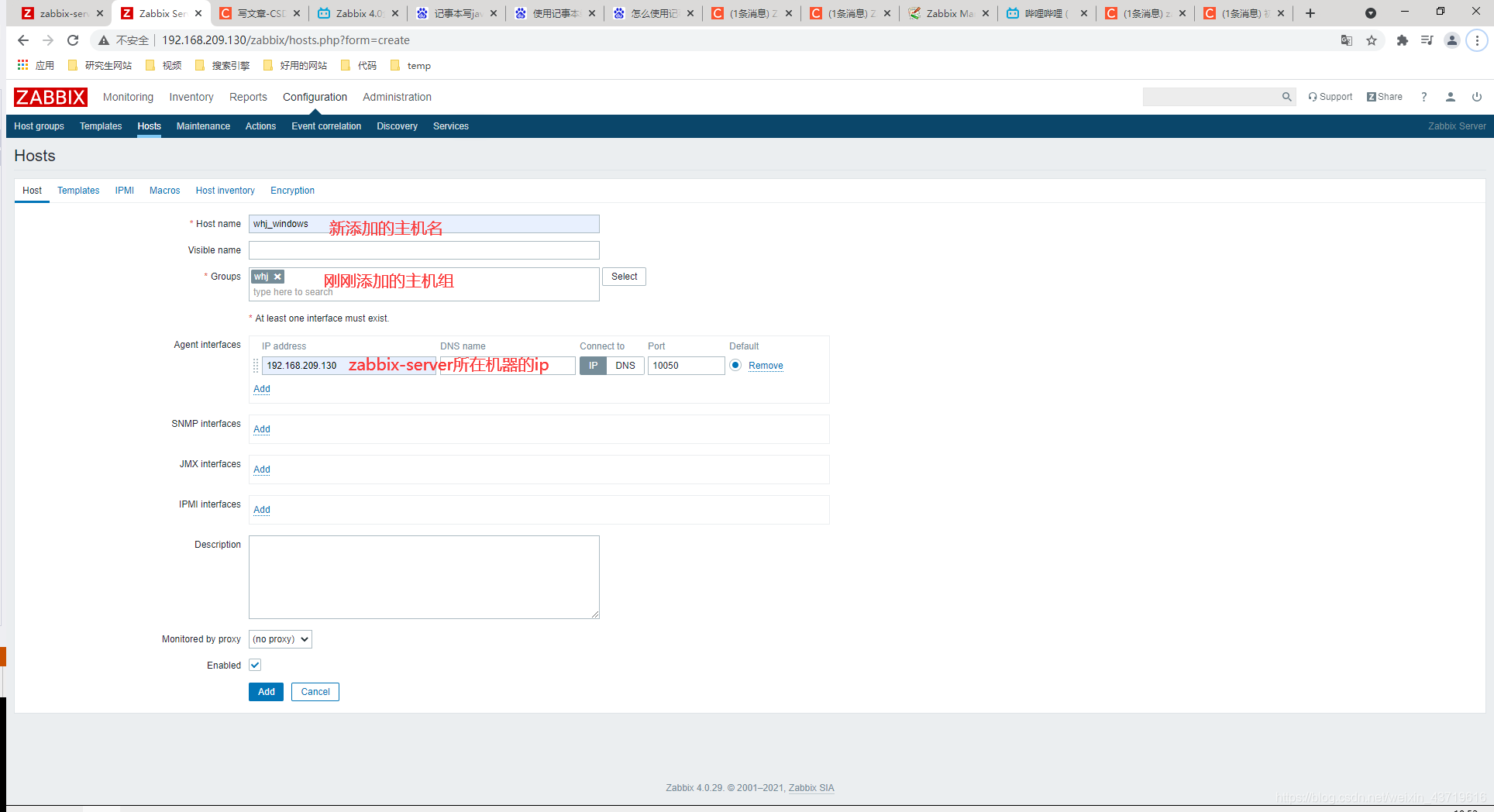The height and width of the screenshot is (812, 1494).
Task: Click the browser back arrow
Action: (23, 40)
